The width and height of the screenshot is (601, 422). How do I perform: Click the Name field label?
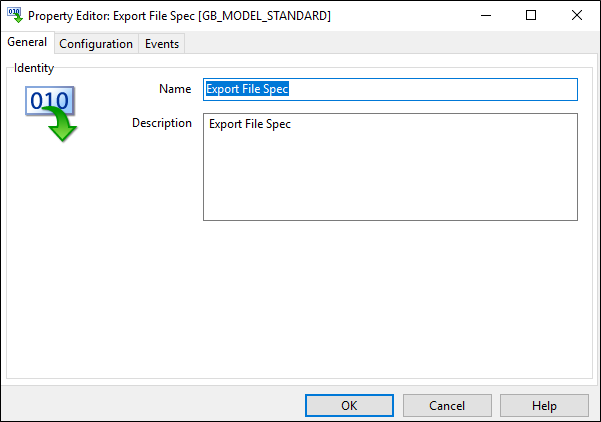[x=175, y=89]
